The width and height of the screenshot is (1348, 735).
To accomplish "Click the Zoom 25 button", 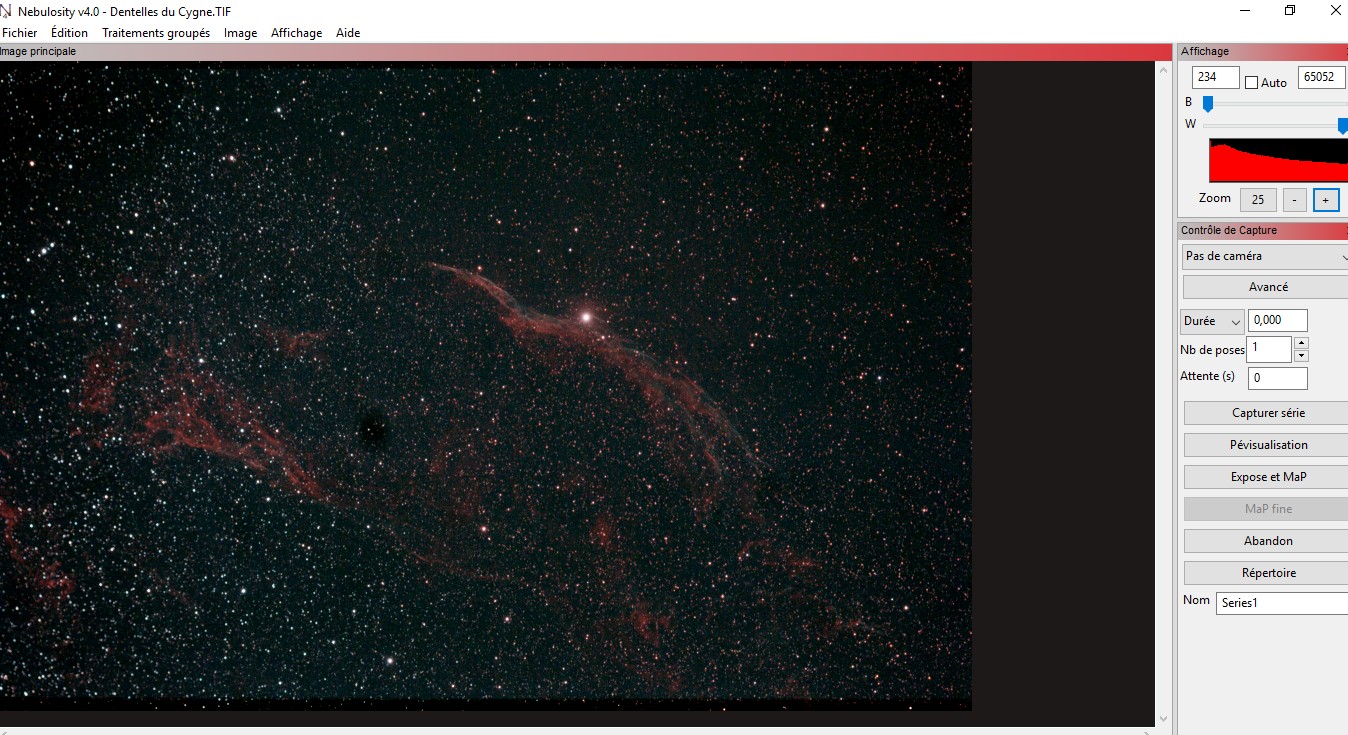I will click(x=1258, y=200).
